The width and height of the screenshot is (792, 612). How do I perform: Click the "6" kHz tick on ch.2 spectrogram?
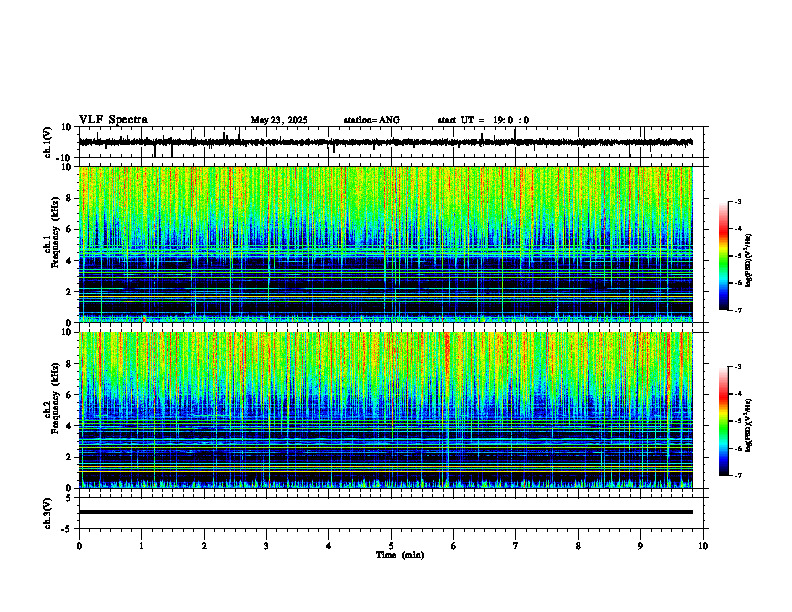coord(69,395)
